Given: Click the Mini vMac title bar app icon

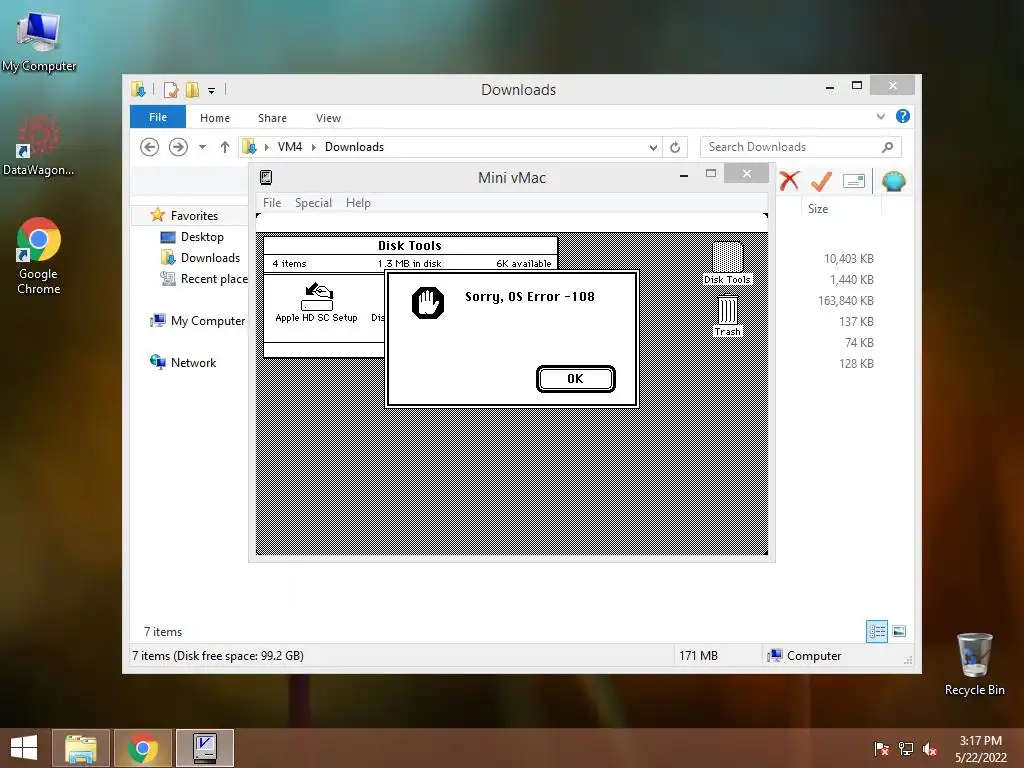Looking at the screenshot, I should (266, 178).
